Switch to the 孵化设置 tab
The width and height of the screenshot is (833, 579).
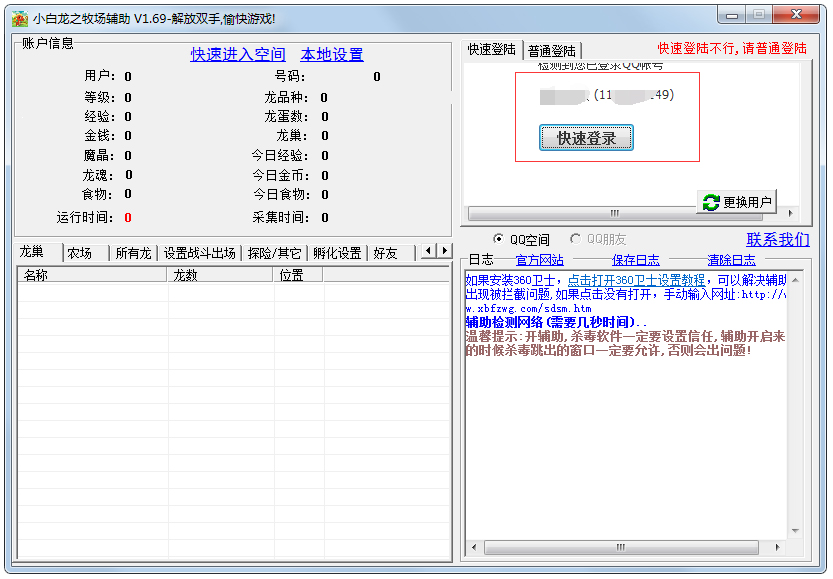click(x=336, y=253)
